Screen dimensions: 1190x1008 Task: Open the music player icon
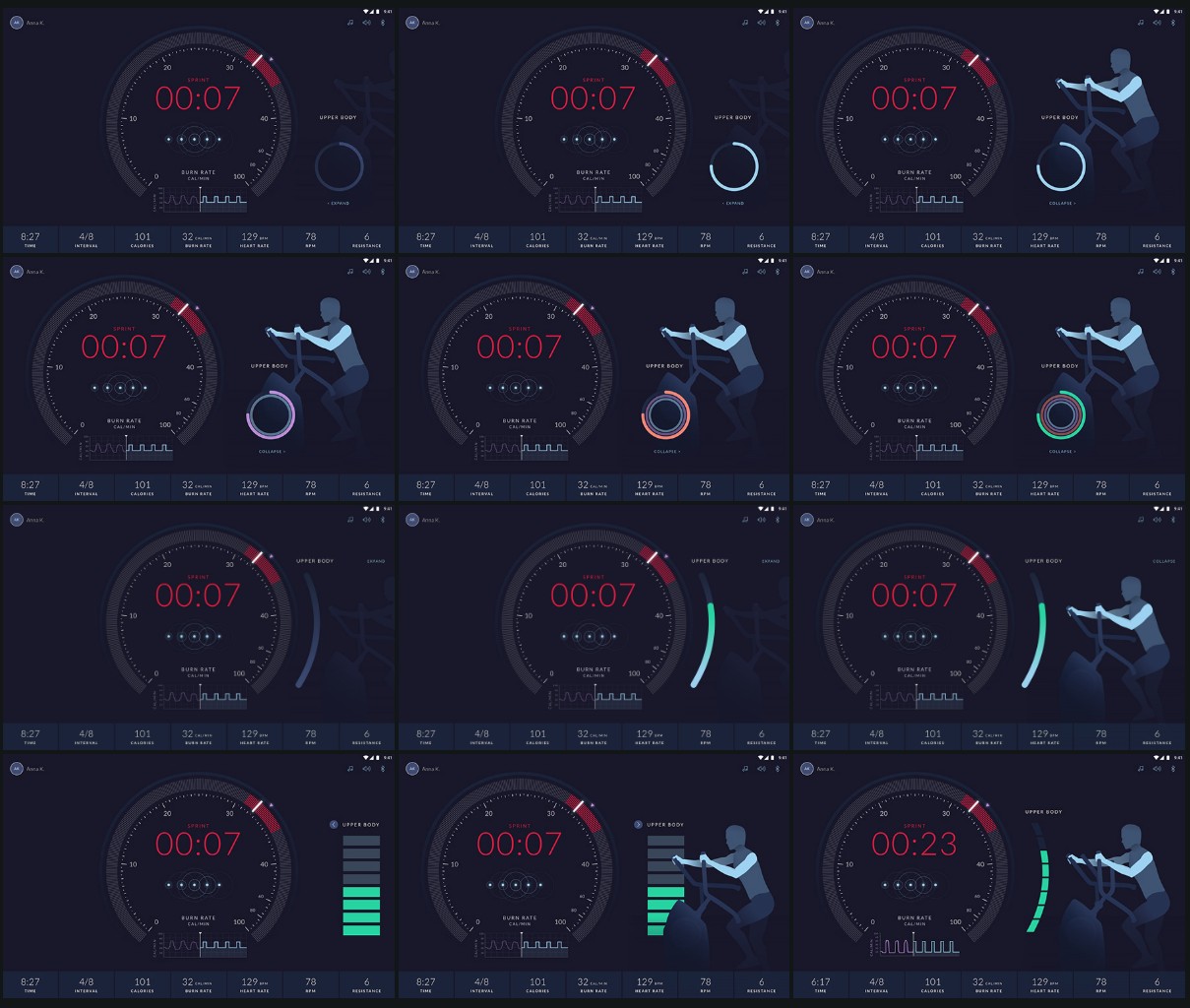pos(350,22)
